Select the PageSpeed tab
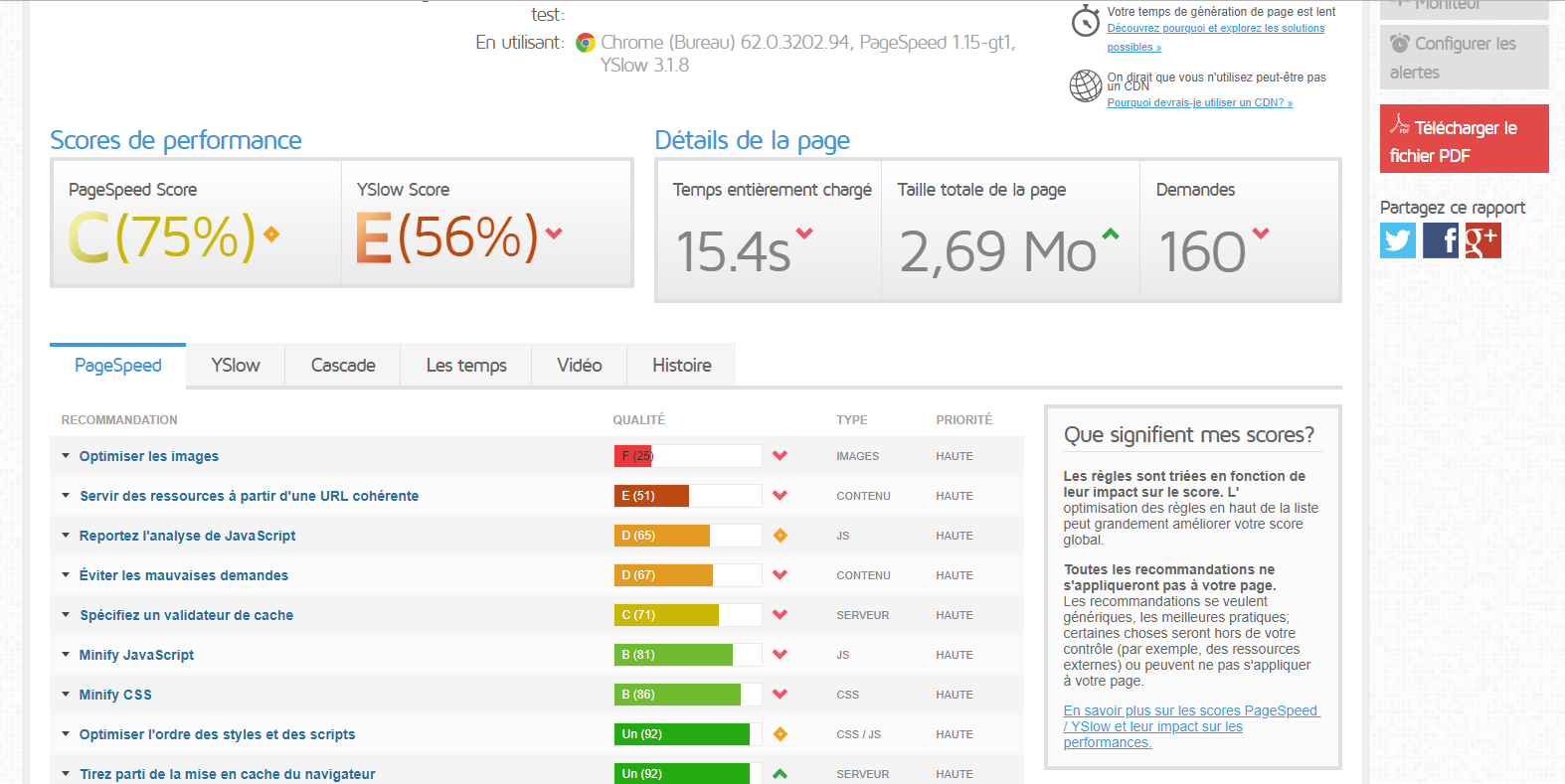This screenshot has width=1565, height=784. tap(118, 365)
